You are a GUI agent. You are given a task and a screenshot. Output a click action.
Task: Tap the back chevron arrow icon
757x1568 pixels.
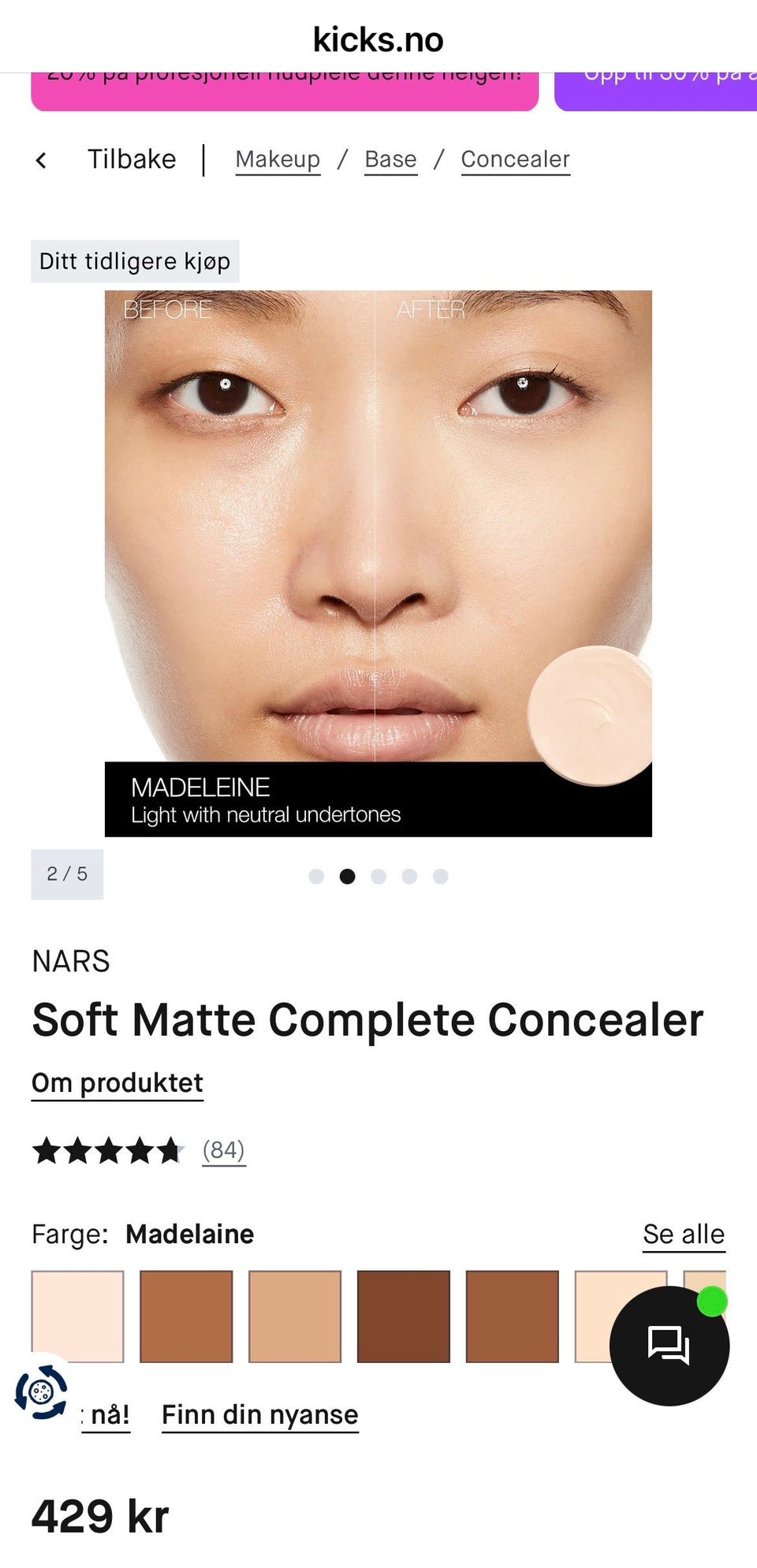[41, 160]
